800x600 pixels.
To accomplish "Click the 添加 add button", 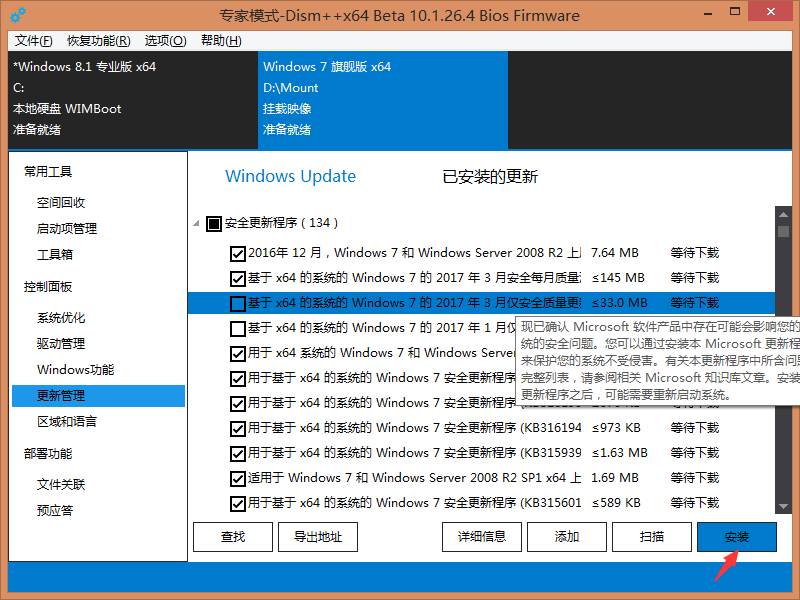I will pos(566,537).
